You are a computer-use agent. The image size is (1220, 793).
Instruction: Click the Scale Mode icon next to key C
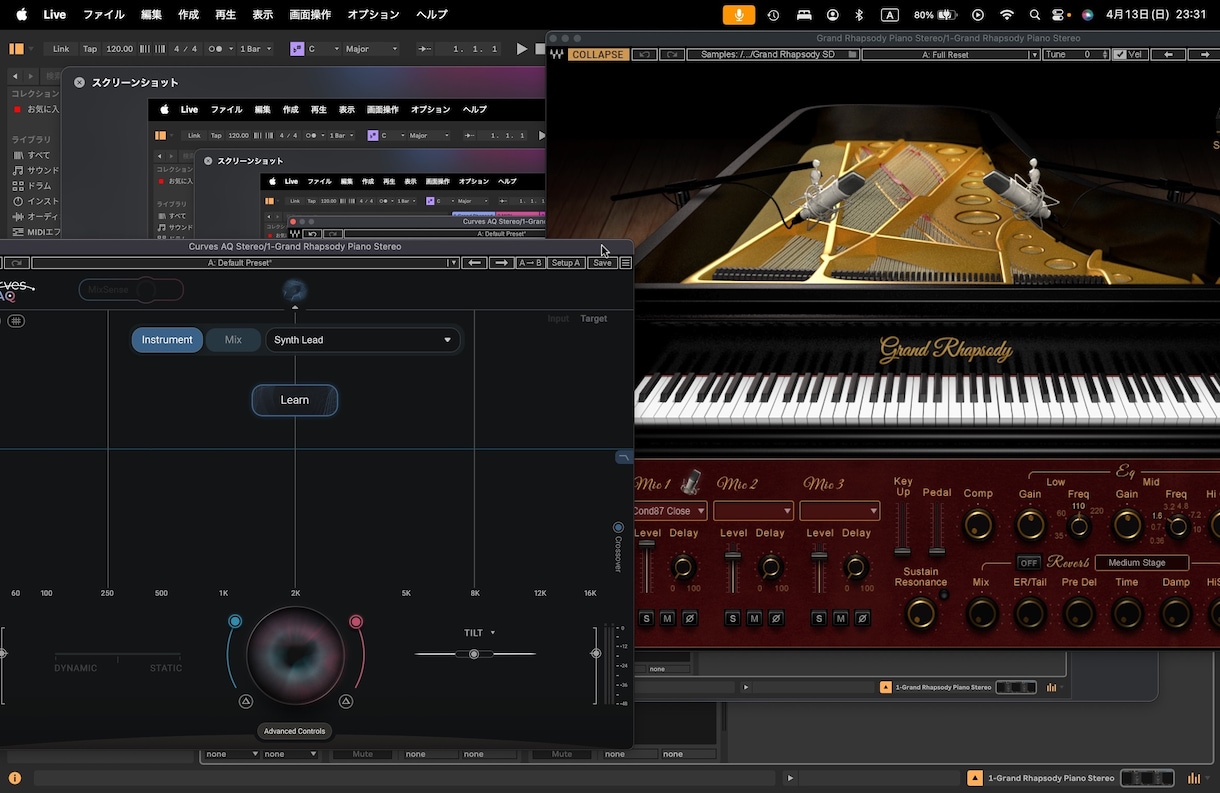pyautogui.click(x=297, y=49)
